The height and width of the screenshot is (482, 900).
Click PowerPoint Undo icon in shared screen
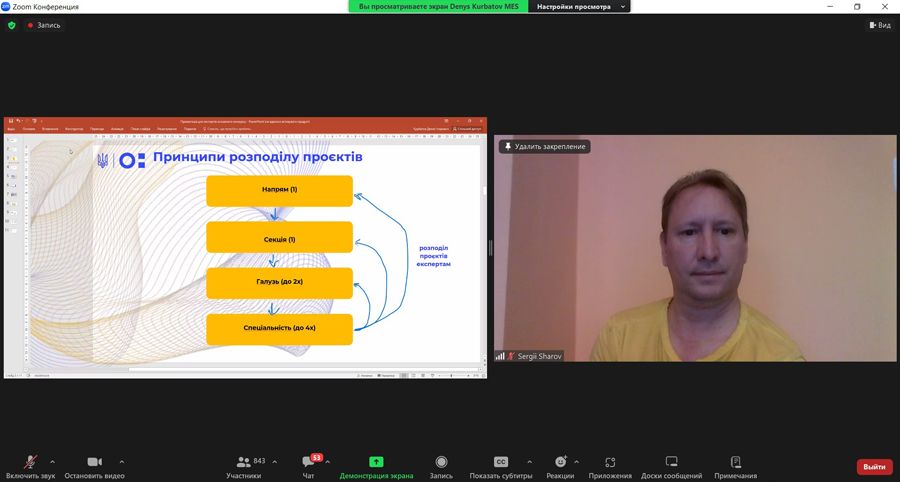pos(18,121)
